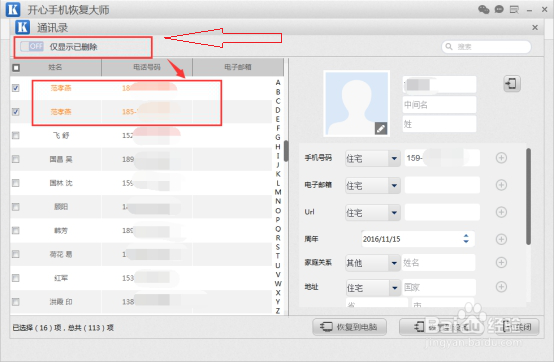The image size is (554, 362).
Task: Uncheck the second 范孝燕 checkbox with number starting 185
Action: point(16,112)
